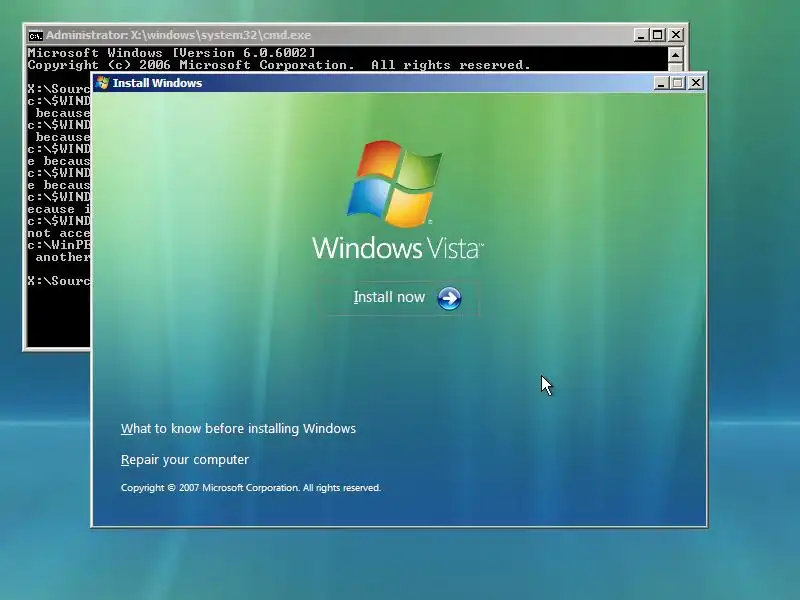Click the Copyright 2006 Microsoft Corporation line in cmd

[279, 65]
